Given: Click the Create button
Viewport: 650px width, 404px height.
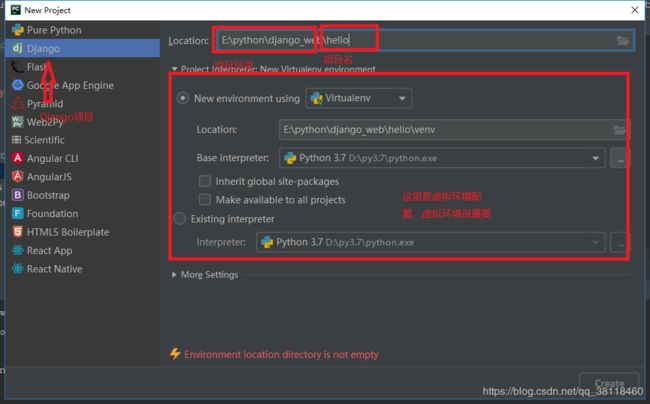Looking at the screenshot, I should pos(609,383).
